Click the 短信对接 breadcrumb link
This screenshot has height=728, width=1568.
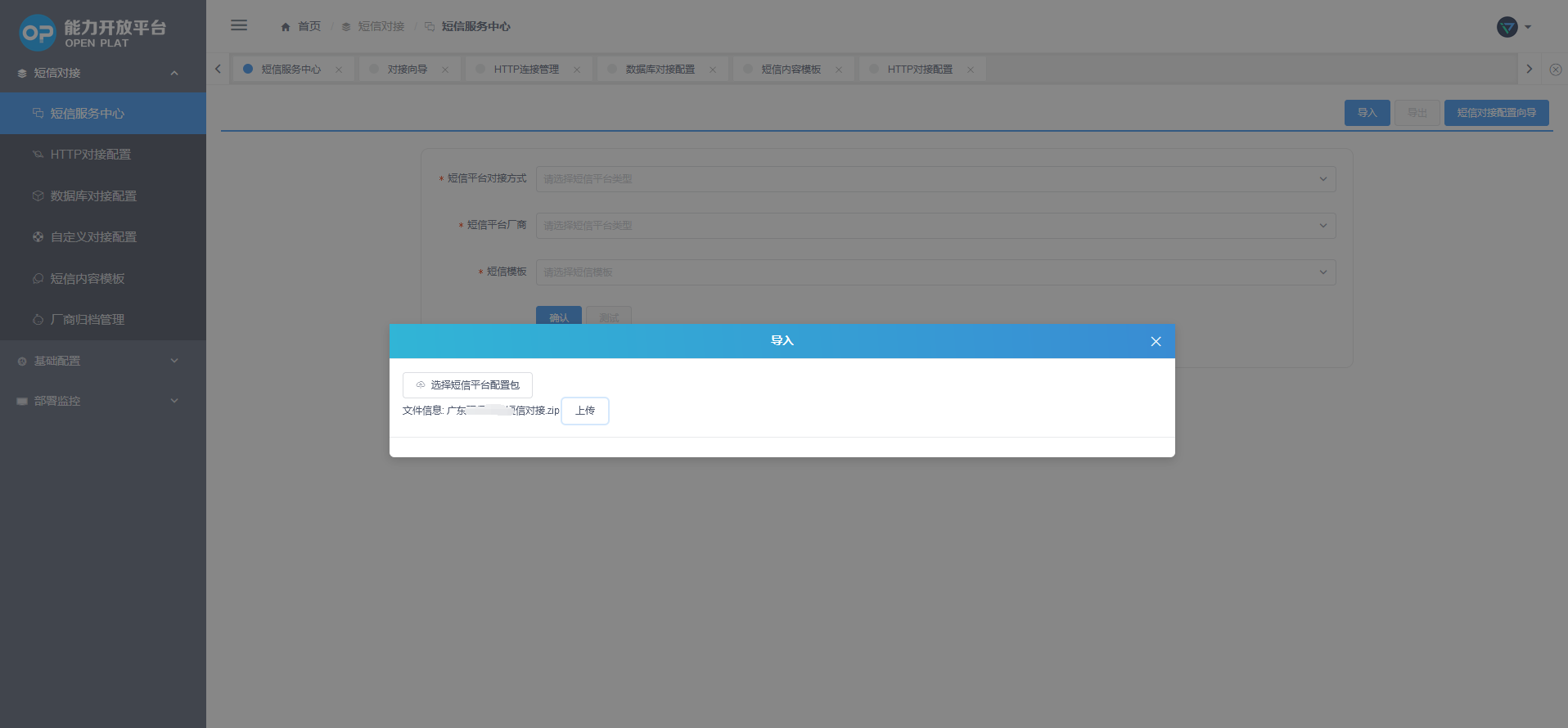[x=381, y=27]
